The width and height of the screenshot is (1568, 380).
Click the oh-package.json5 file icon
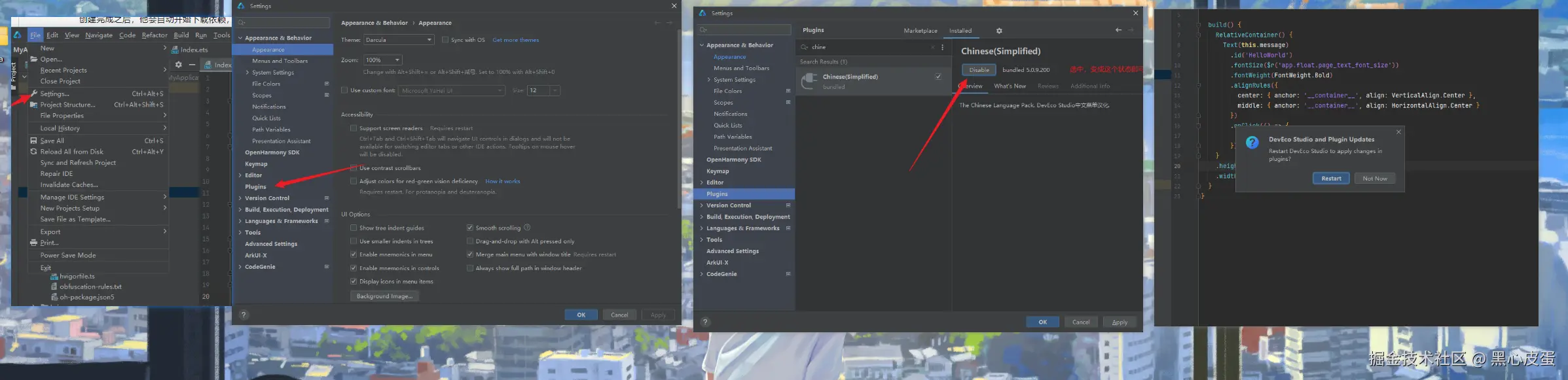tap(54, 297)
